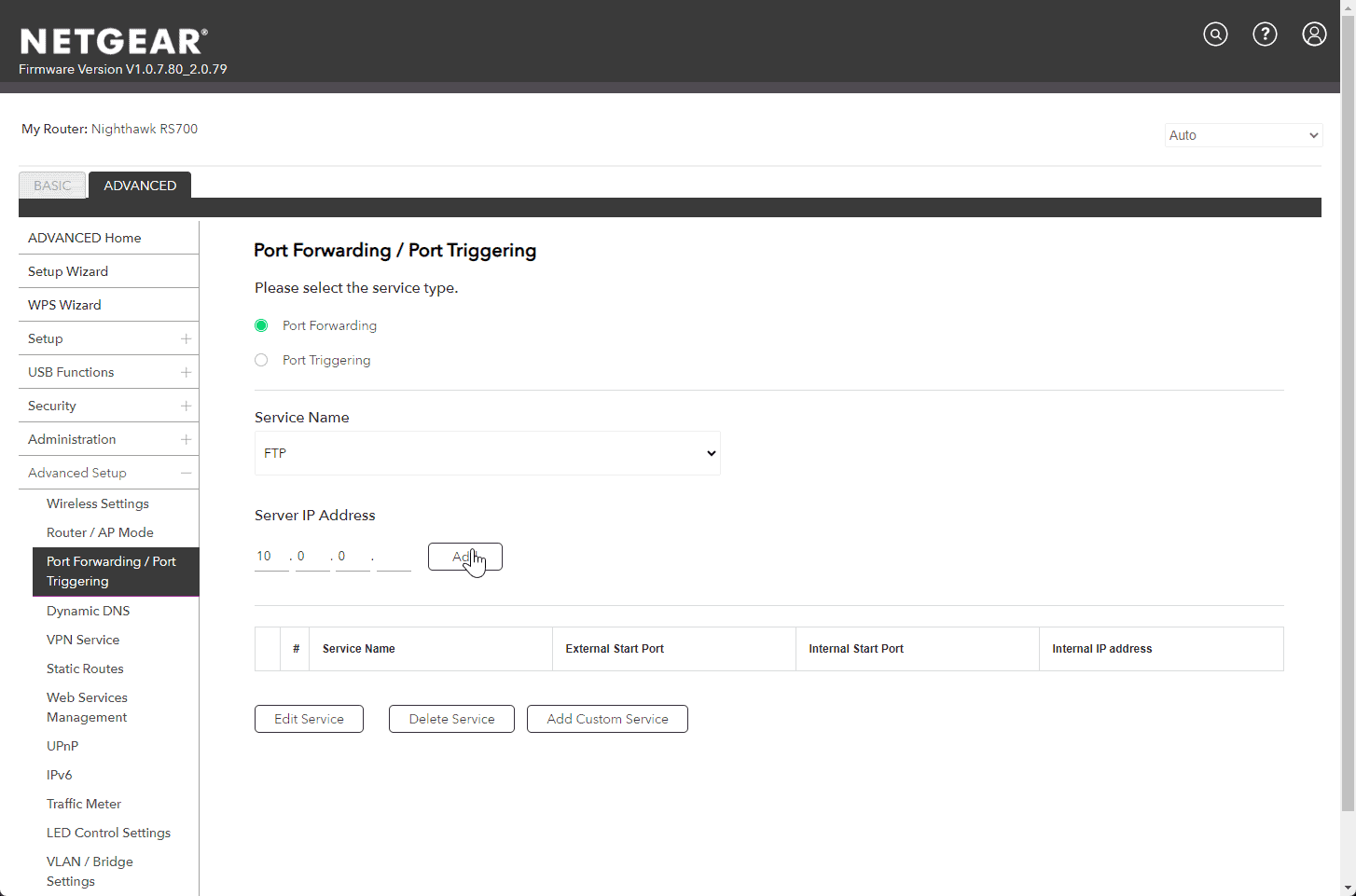1356x896 pixels.
Task: Click the last octet IP address field
Action: (394, 557)
